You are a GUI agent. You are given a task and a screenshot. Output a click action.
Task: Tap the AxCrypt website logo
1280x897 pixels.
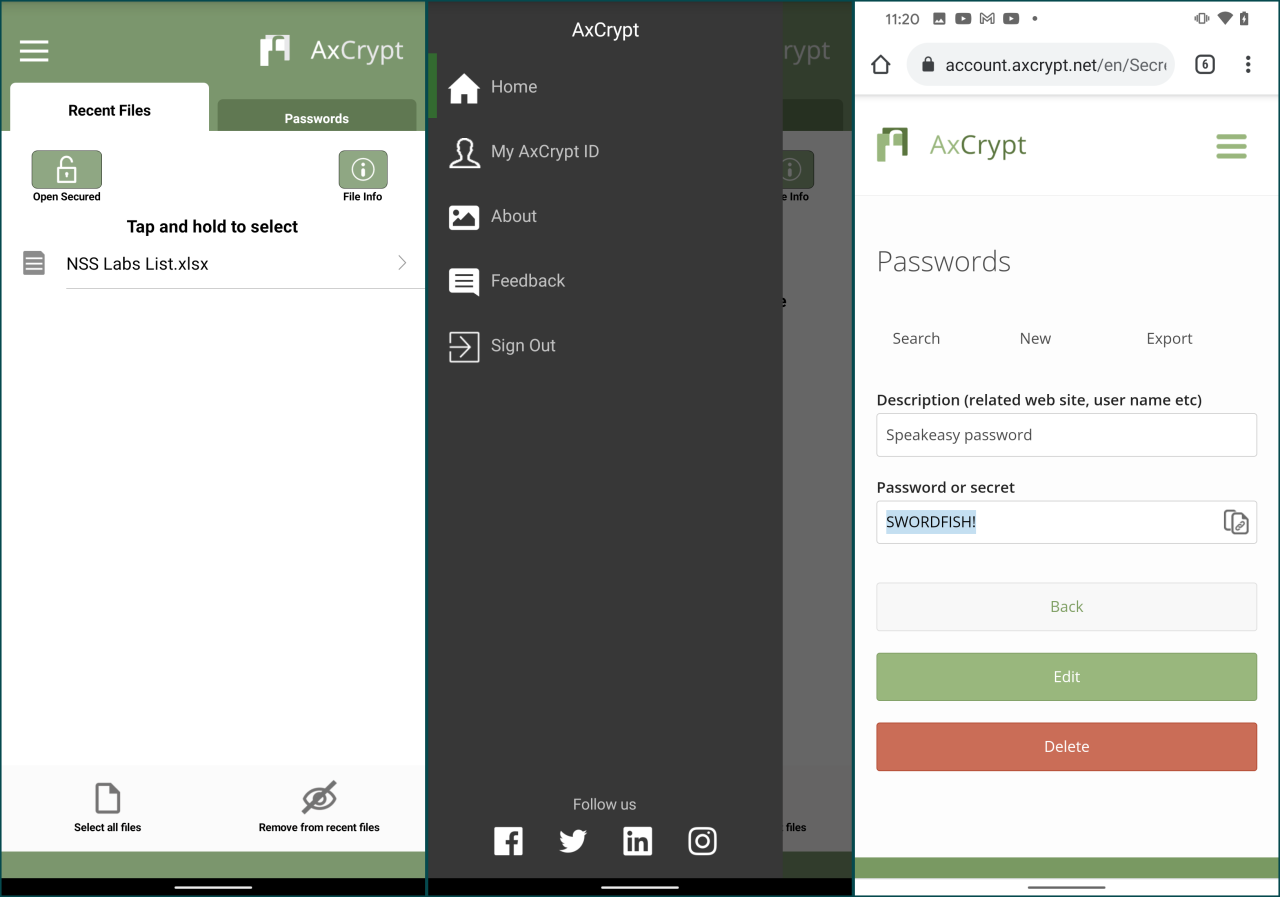(x=952, y=145)
